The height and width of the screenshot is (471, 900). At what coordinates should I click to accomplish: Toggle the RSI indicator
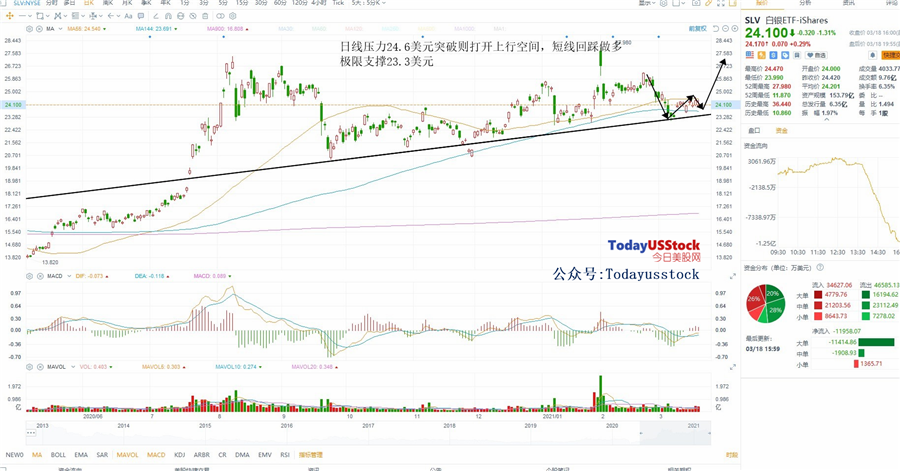[285, 455]
